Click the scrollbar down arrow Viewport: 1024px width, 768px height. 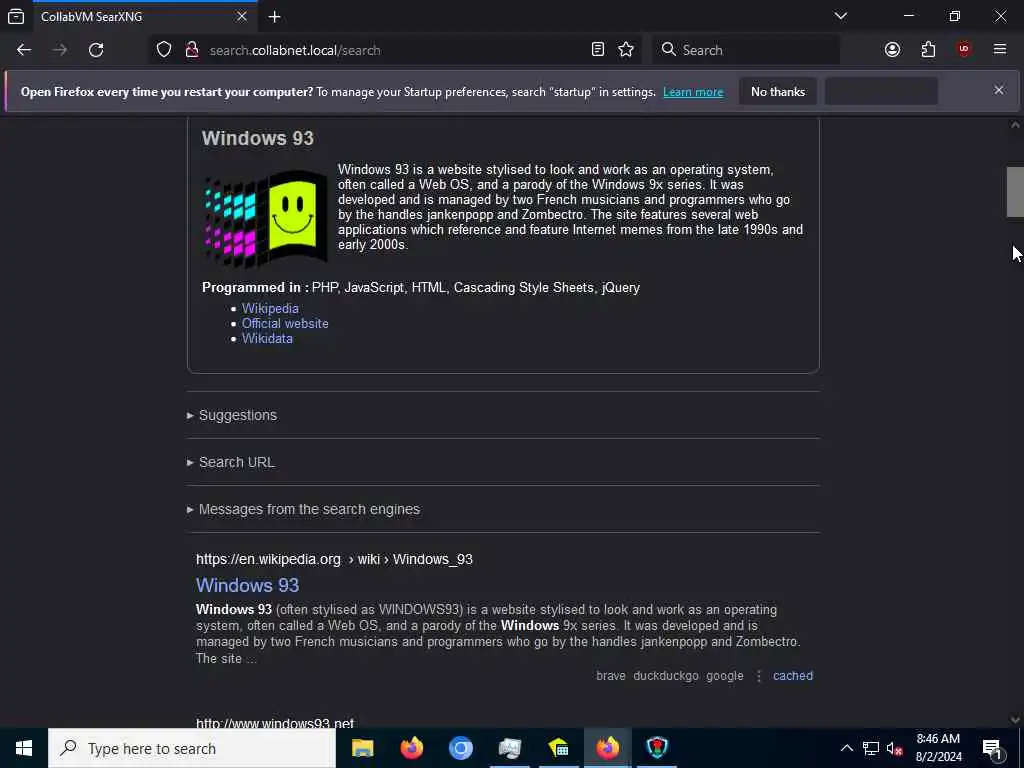pos(1015,720)
